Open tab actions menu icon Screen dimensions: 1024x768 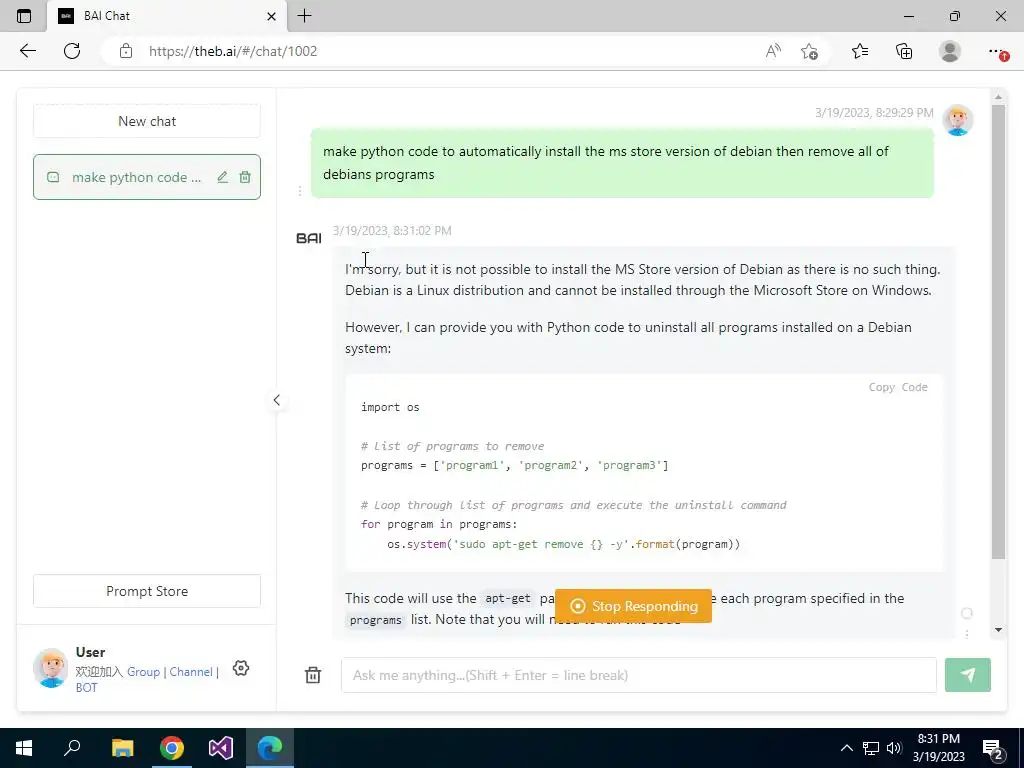[x=24, y=16]
